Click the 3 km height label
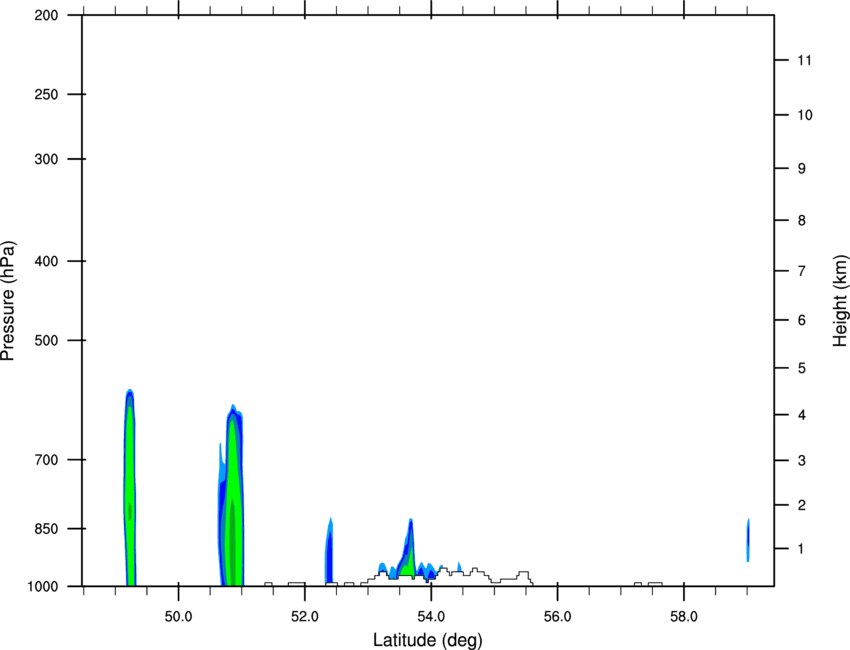Viewport: 850px width, 650px height. click(x=802, y=460)
